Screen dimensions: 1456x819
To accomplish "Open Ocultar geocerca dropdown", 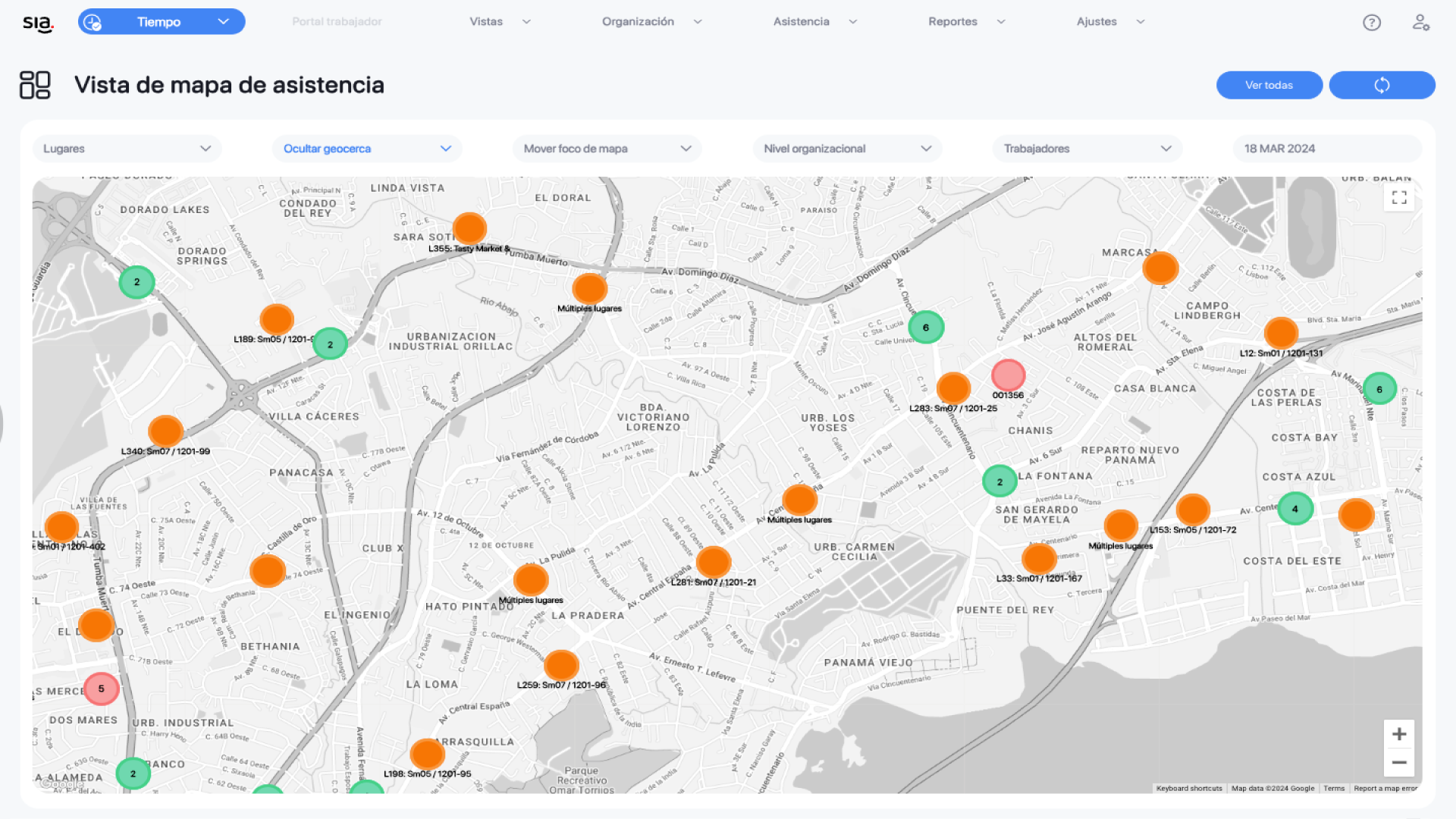I will (367, 149).
